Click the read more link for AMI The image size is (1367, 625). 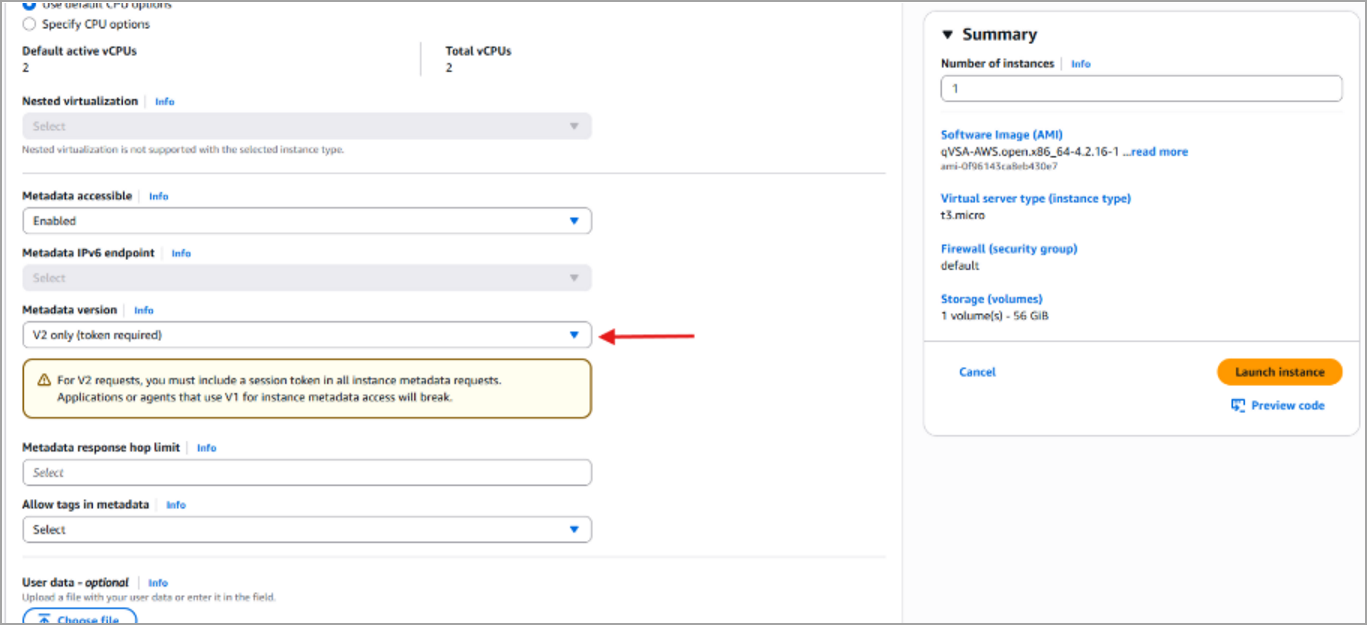pos(1160,152)
